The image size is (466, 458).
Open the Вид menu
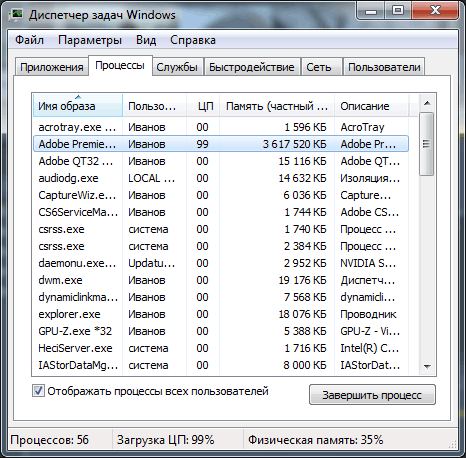click(146, 40)
